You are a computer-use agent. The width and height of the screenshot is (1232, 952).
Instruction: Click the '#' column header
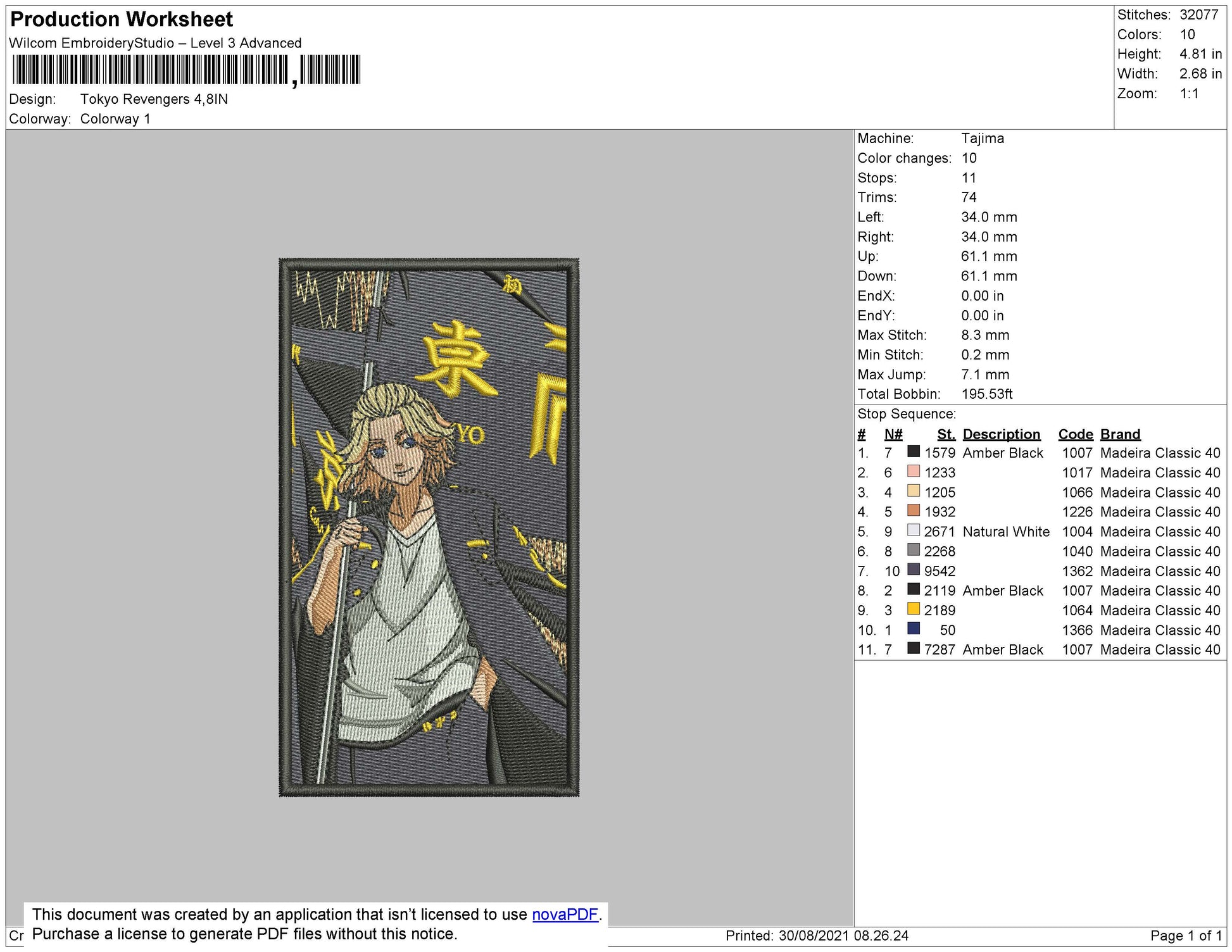862,434
